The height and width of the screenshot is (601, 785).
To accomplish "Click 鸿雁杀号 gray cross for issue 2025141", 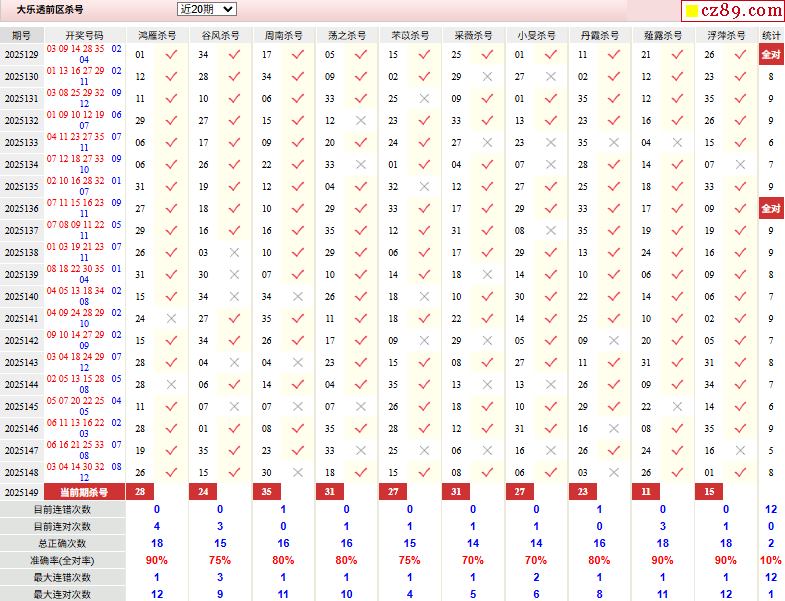I will (x=171, y=319).
